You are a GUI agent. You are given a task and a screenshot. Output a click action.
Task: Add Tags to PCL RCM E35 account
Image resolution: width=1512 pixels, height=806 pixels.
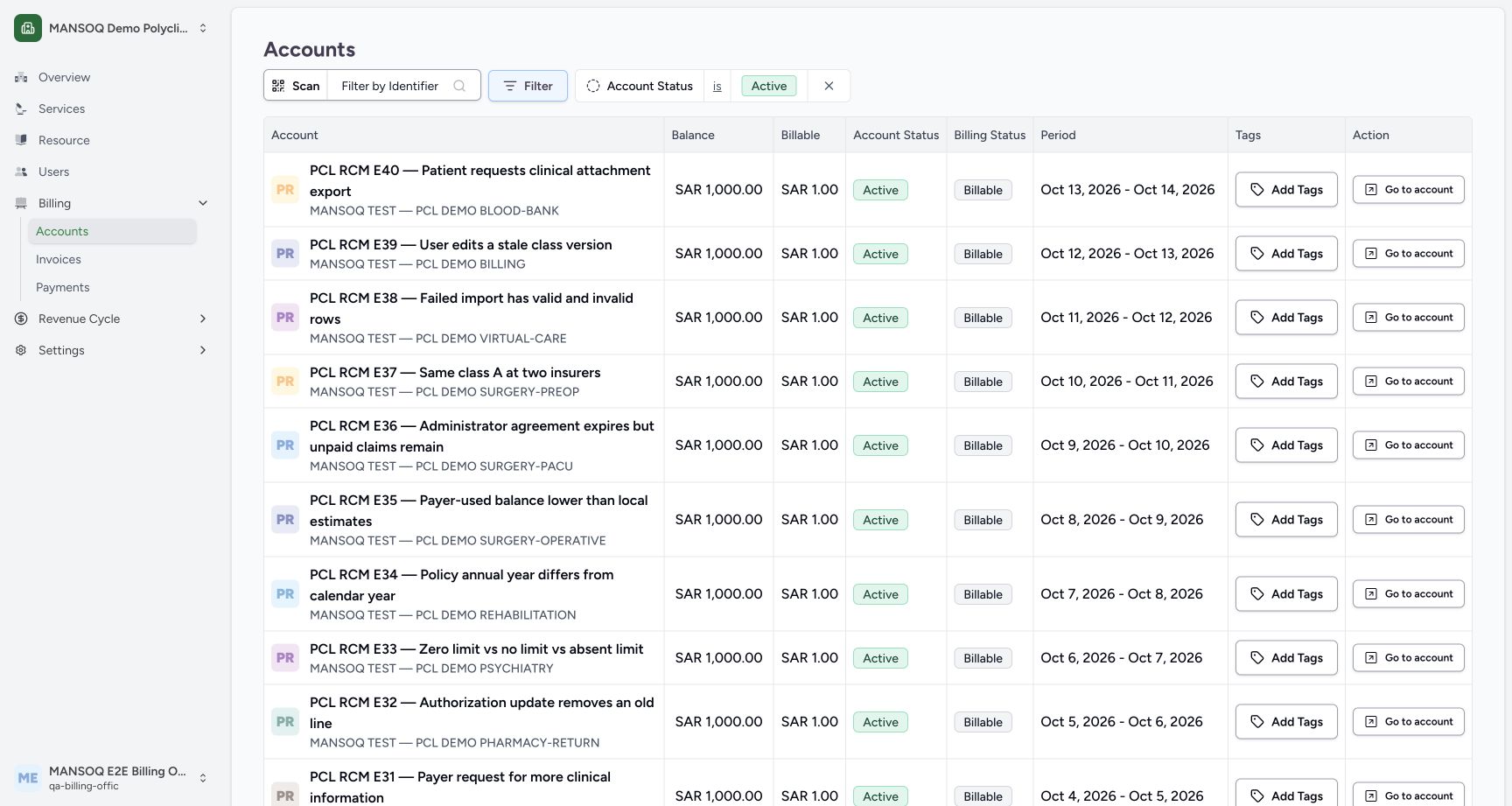click(x=1286, y=520)
